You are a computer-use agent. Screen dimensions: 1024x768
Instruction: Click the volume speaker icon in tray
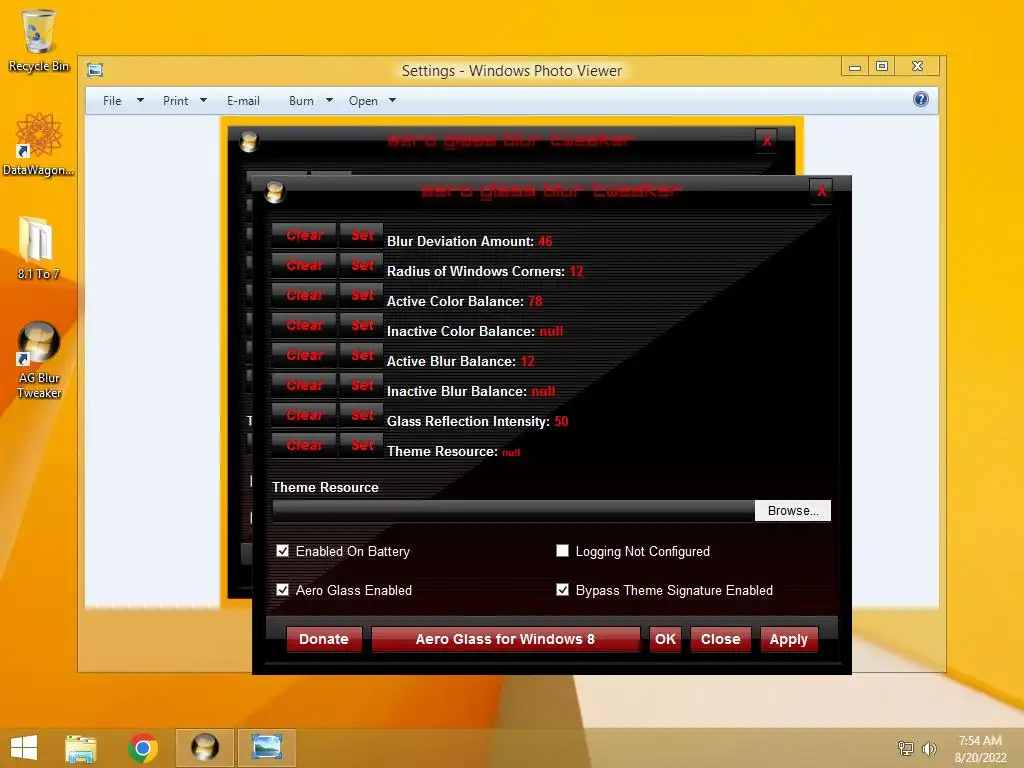tap(929, 748)
